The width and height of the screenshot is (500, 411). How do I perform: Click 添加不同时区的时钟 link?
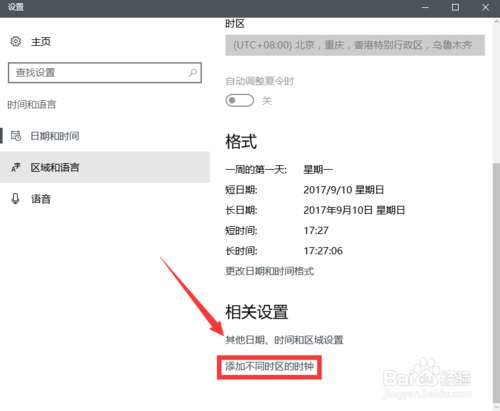pos(269,367)
